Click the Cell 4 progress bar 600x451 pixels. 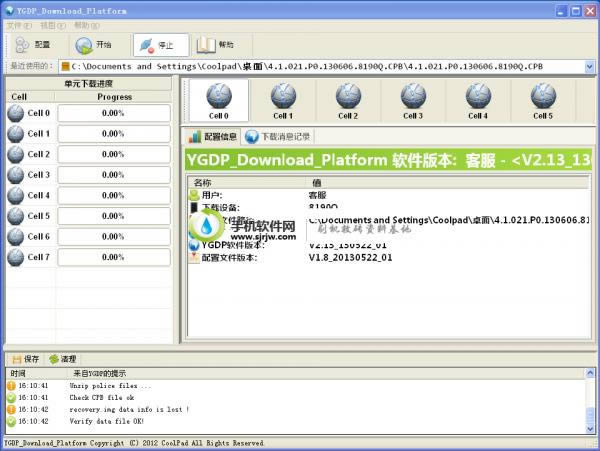coord(113,195)
